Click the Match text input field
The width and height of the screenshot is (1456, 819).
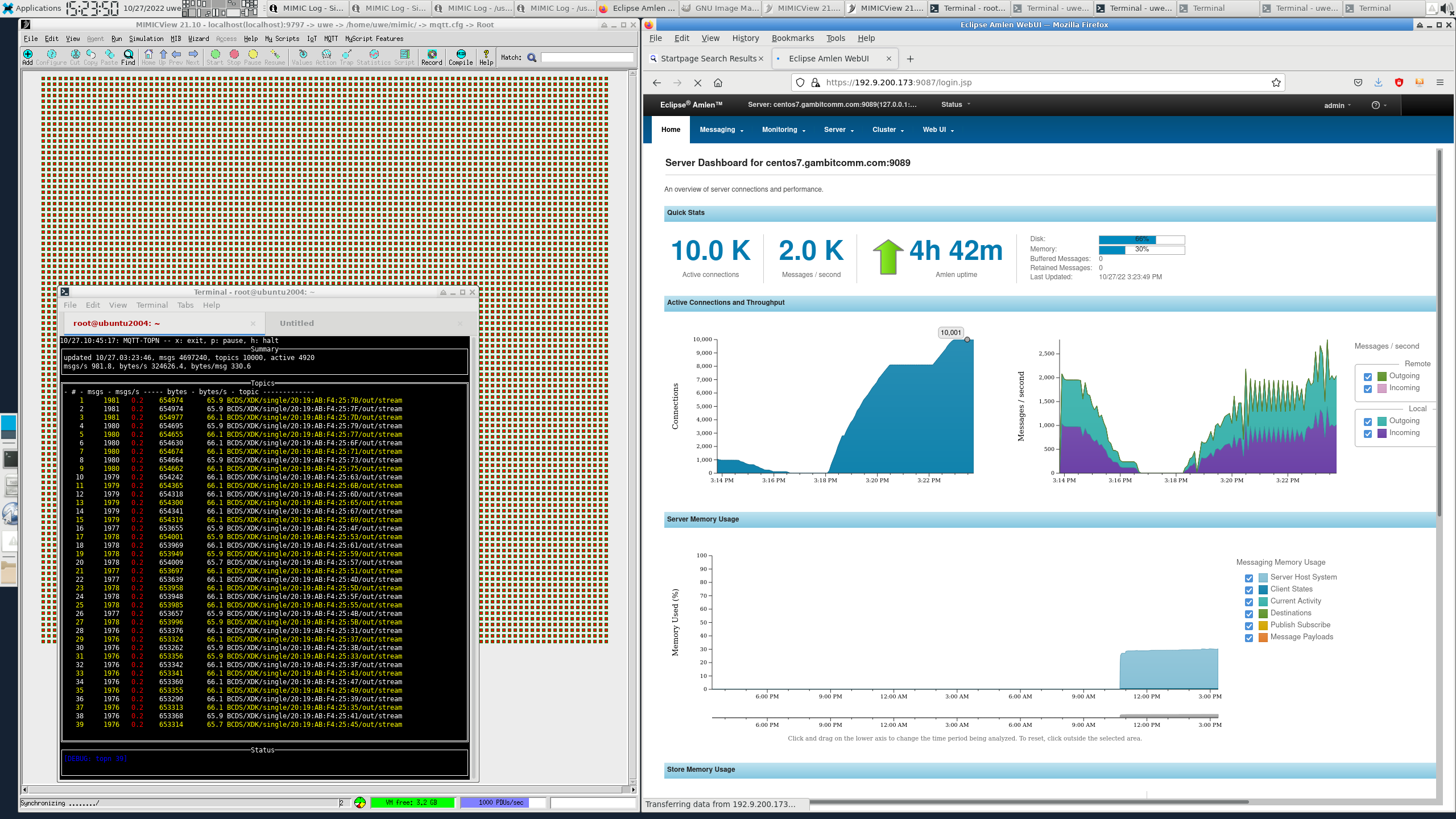click(x=587, y=57)
